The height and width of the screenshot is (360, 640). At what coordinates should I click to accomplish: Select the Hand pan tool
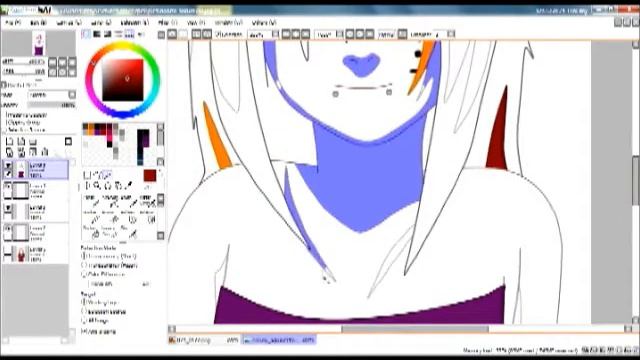pyautogui.click(x=118, y=186)
